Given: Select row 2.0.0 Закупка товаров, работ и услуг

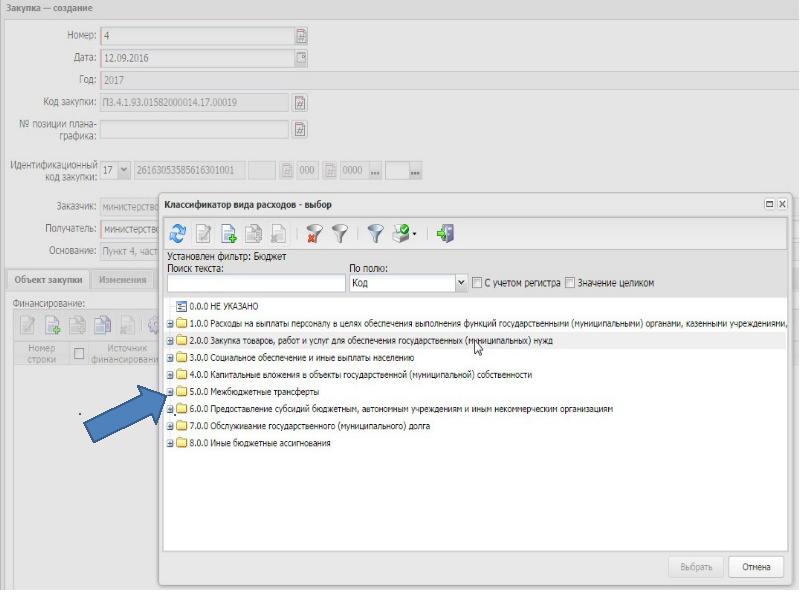Looking at the screenshot, I should (x=371, y=340).
